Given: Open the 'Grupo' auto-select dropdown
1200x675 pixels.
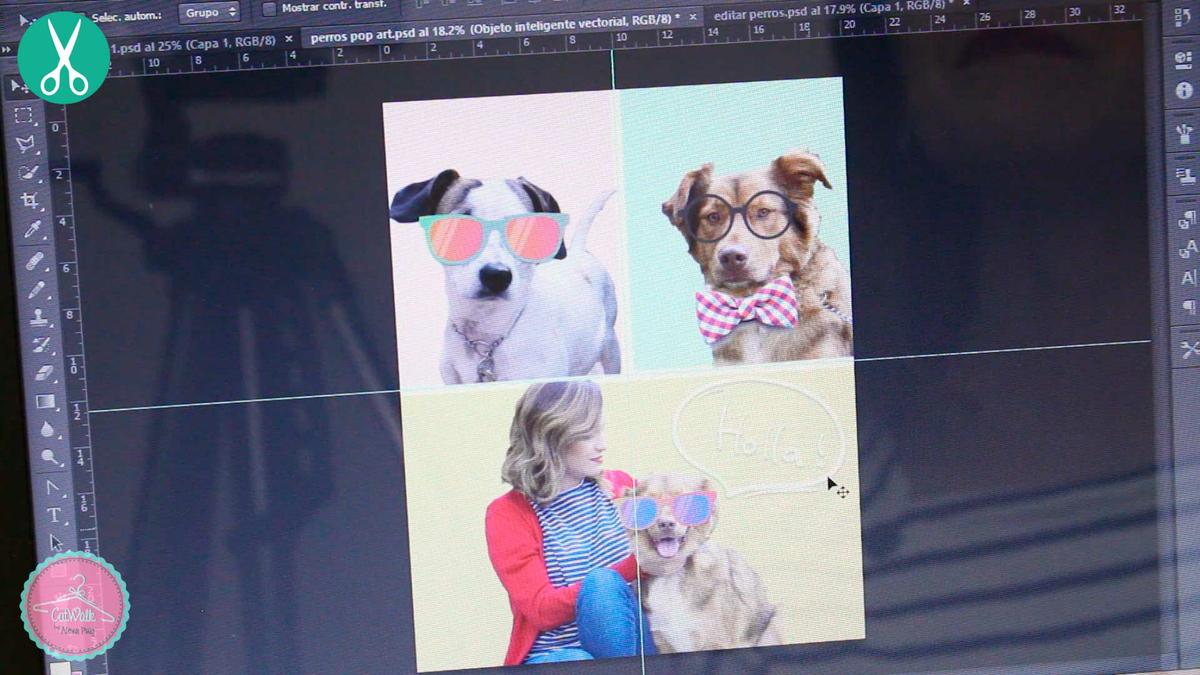Looking at the screenshot, I should pyautogui.click(x=209, y=12).
